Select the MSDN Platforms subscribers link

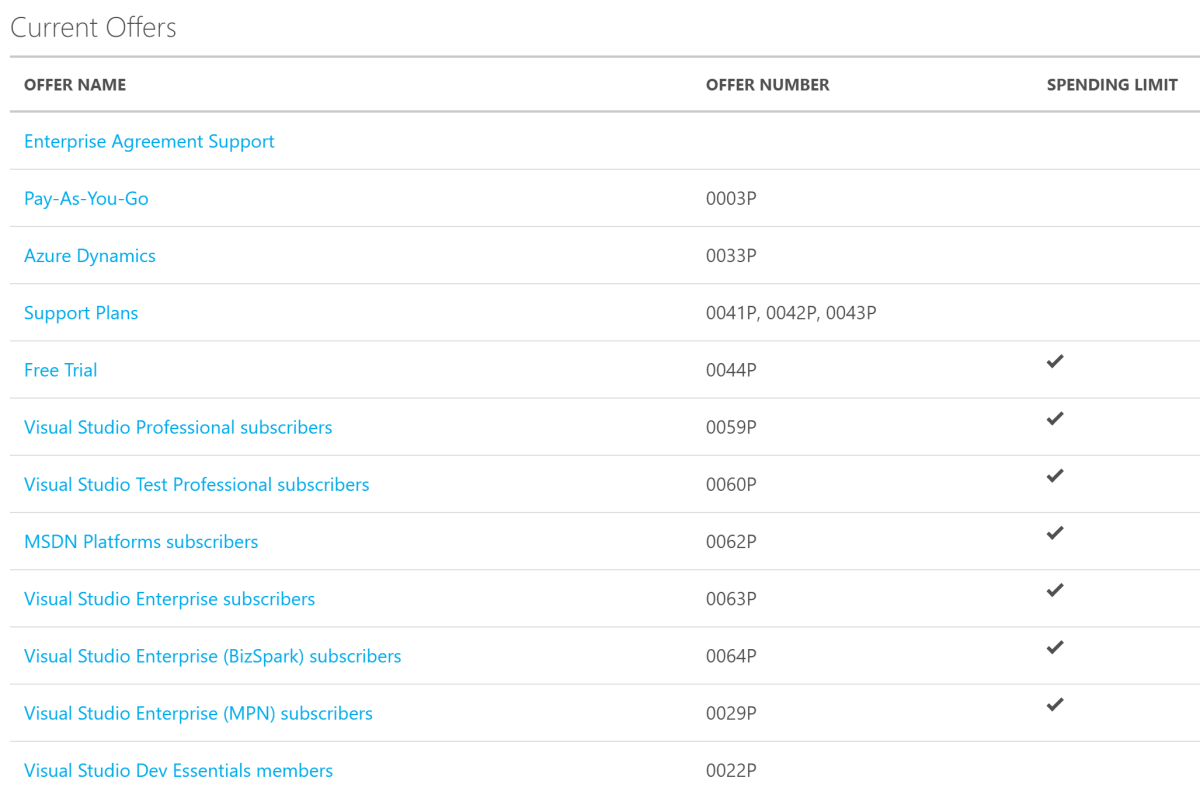(141, 541)
